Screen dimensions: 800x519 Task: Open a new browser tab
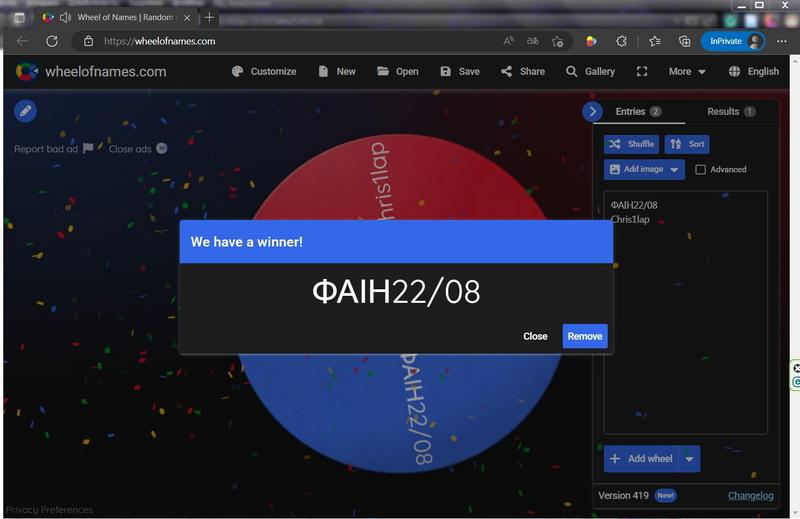click(x=209, y=17)
